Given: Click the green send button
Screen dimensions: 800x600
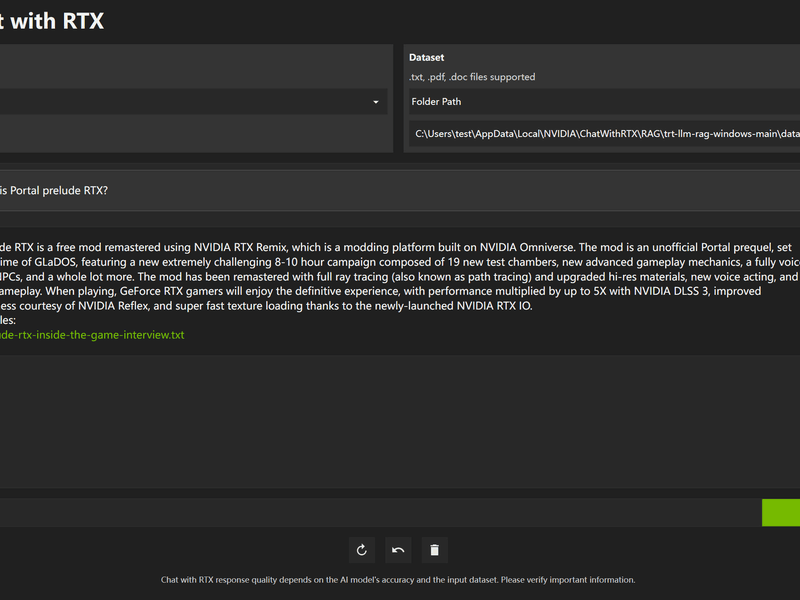Looking at the screenshot, I should click(x=781, y=512).
